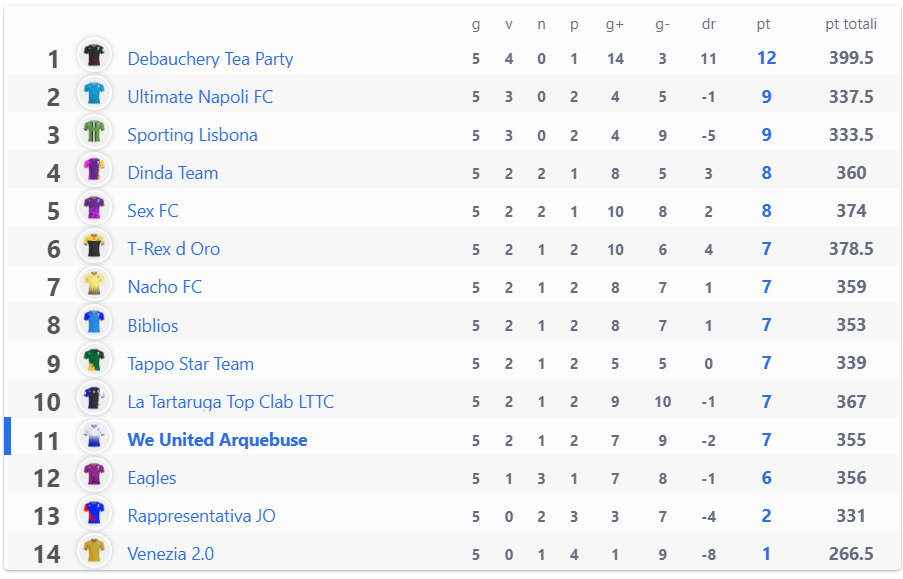The width and height of the screenshot is (903, 579).
Task: Open the Eagles team link
Action: (x=151, y=478)
